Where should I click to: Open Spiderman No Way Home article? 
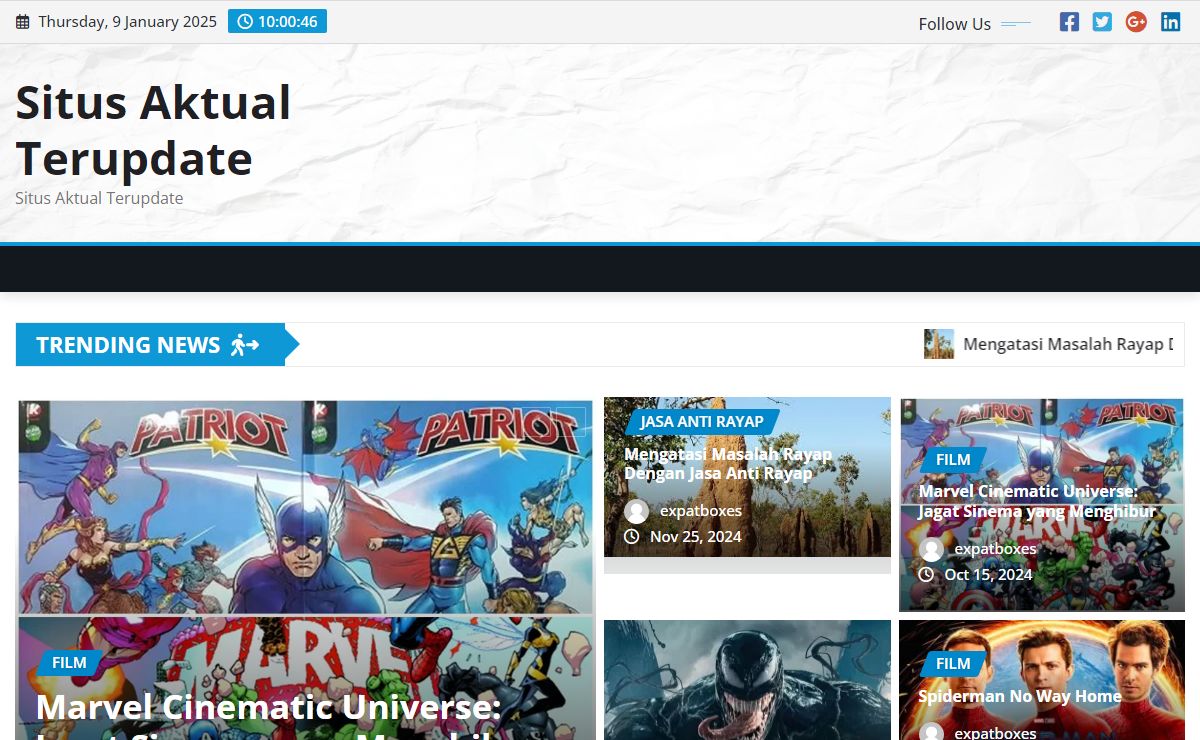pos(1019,696)
